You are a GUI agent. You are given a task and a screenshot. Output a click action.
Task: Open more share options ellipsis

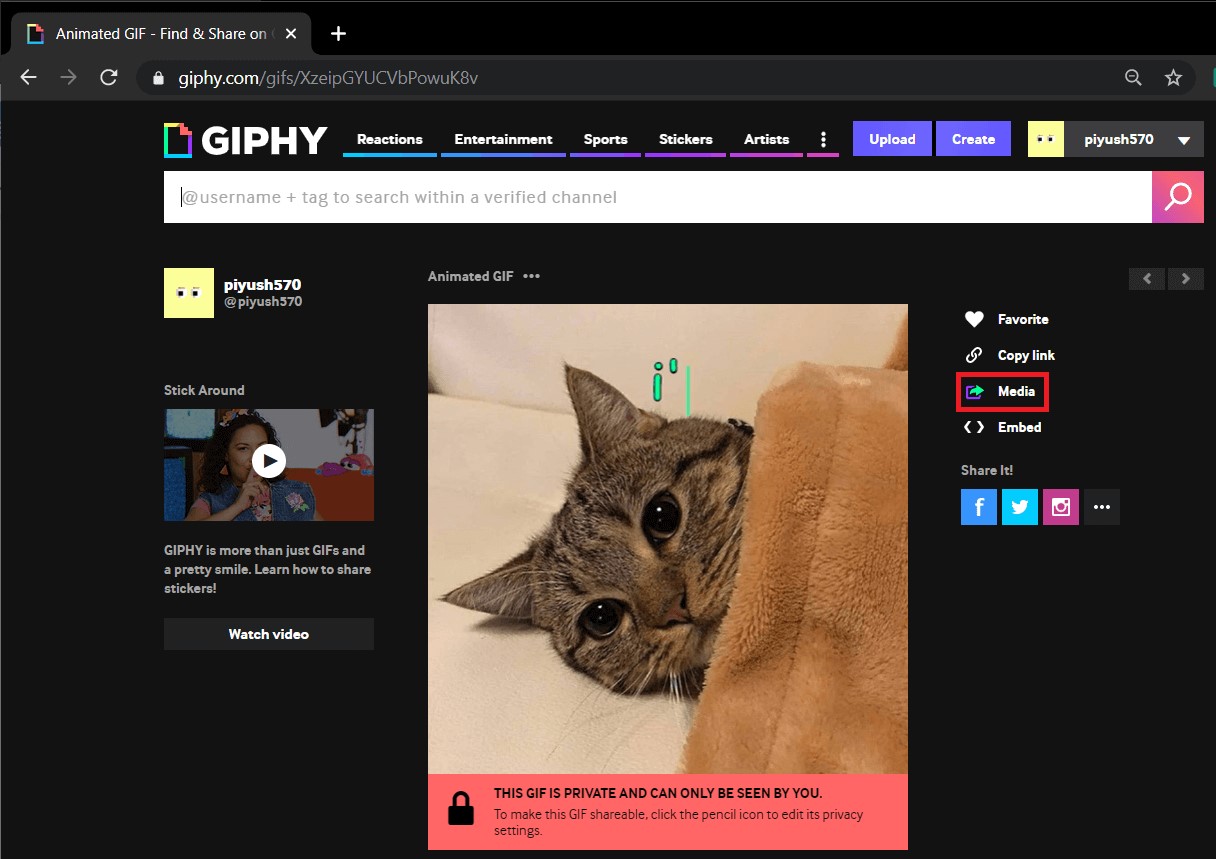(x=1102, y=507)
